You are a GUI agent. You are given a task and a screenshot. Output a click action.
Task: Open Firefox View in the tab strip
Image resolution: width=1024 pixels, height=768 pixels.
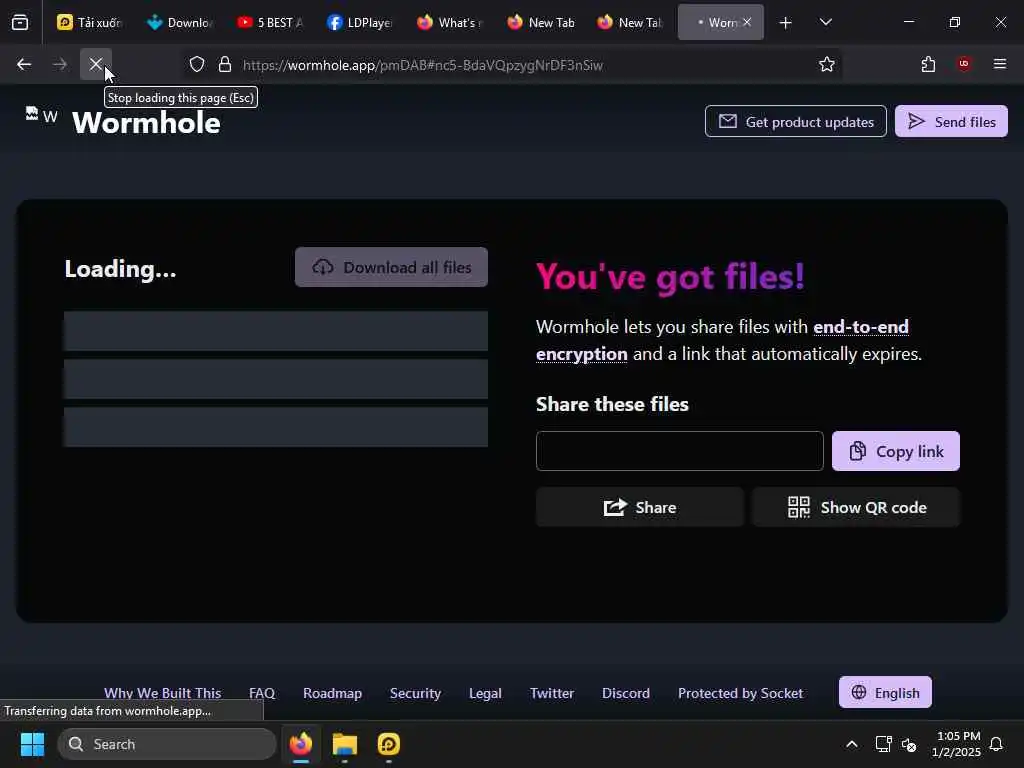(x=20, y=22)
